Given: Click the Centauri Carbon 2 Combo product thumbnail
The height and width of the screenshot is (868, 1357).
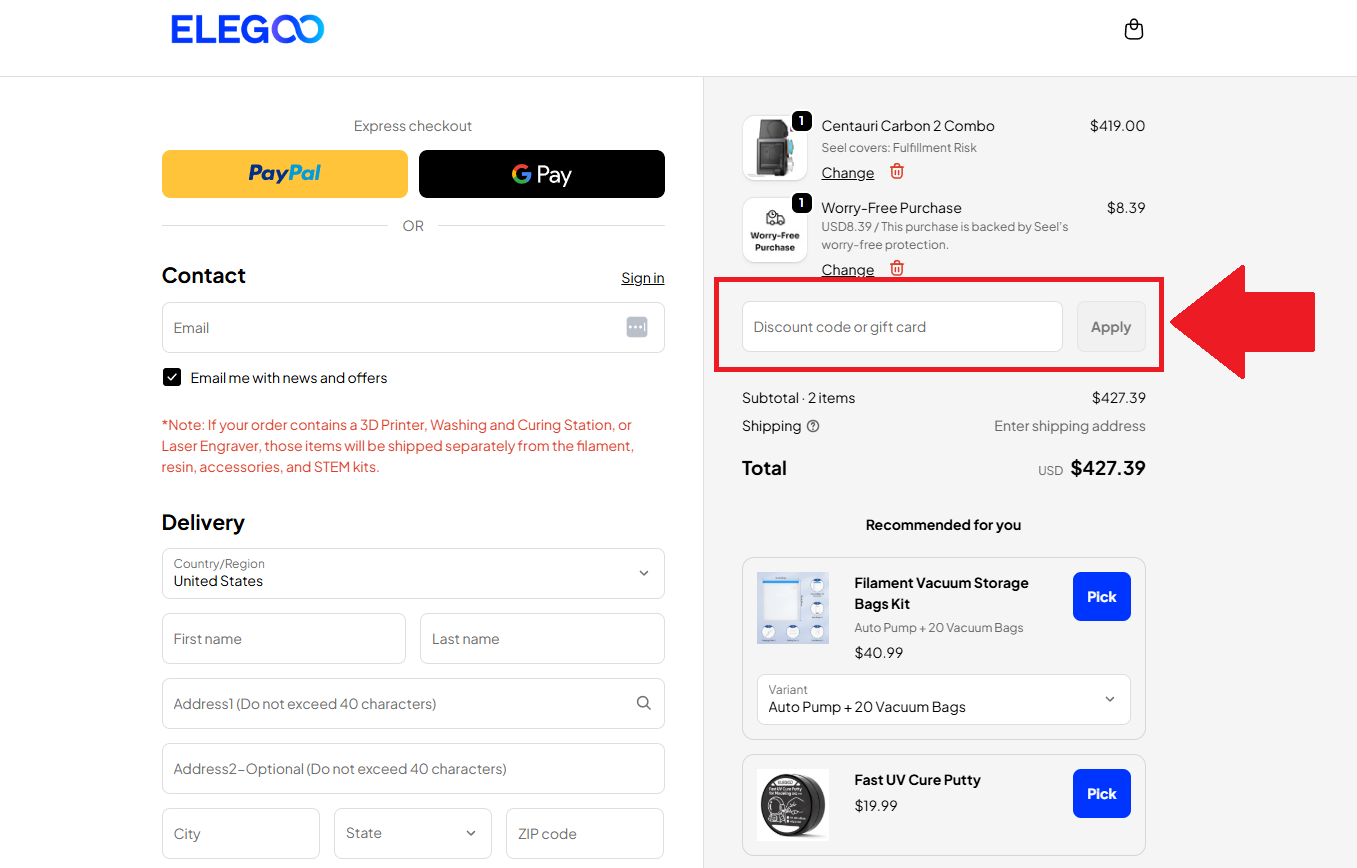Looking at the screenshot, I should (775, 148).
